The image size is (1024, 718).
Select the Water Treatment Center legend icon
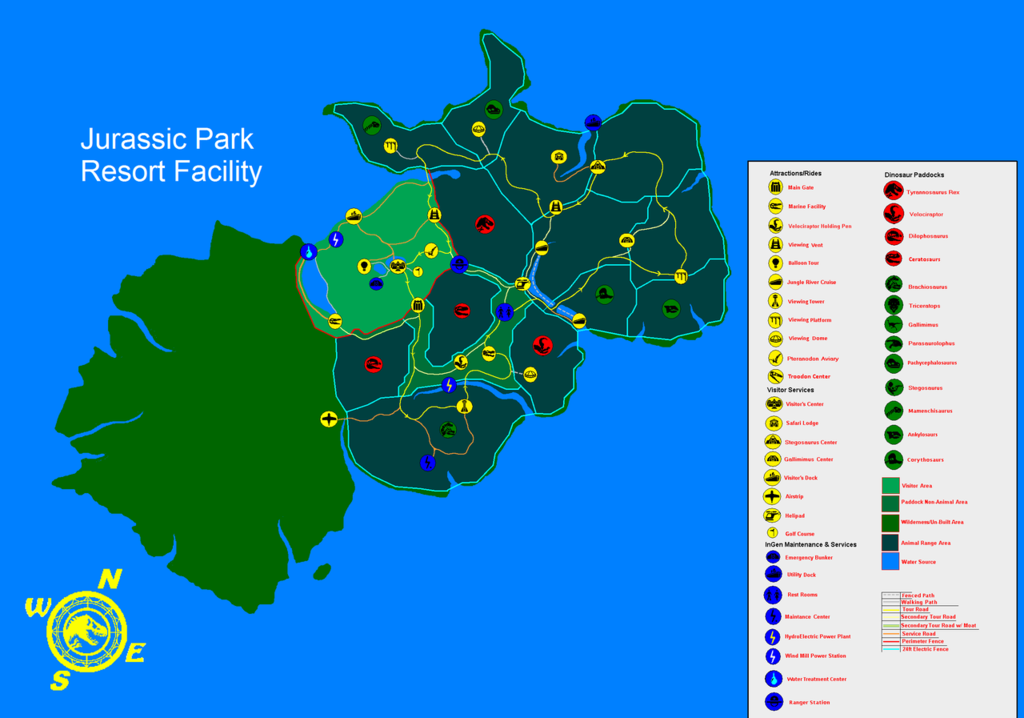774,679
